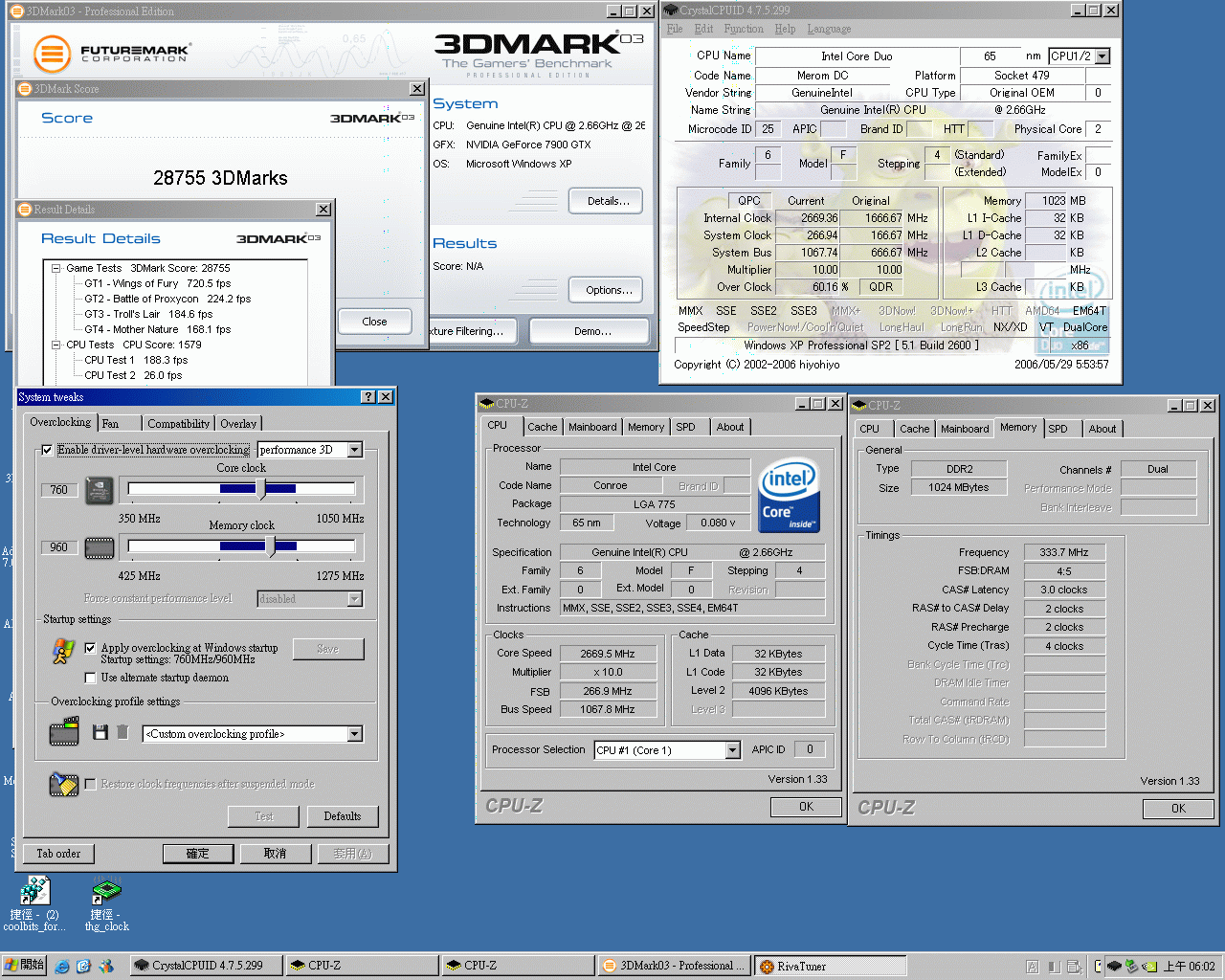Expand the Custom overclocking profile dropdown
Screen dimensions: 1225x980
[354, 734]
